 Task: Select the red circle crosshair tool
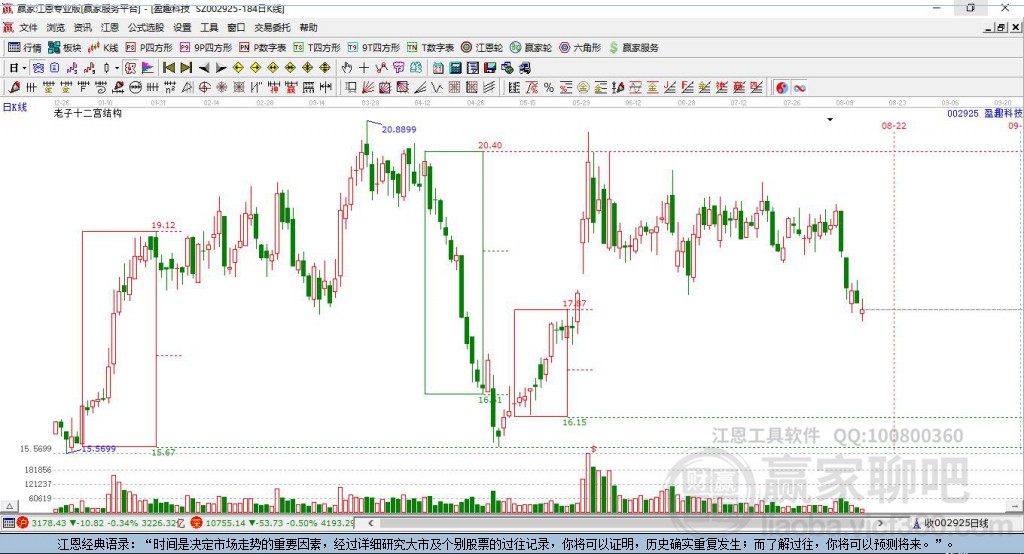(204, 88)
